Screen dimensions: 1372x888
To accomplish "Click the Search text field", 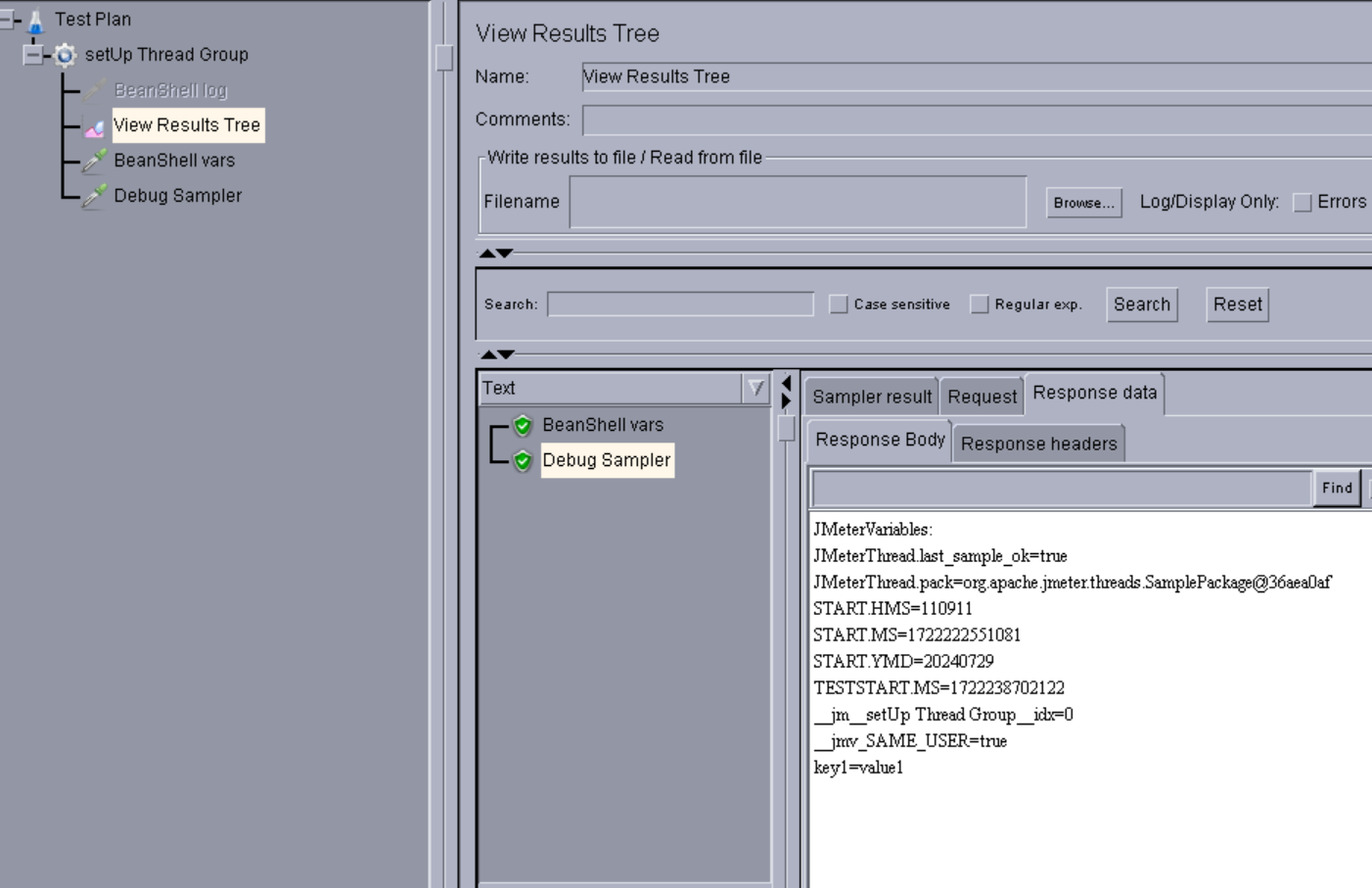I will click(680, 304).
